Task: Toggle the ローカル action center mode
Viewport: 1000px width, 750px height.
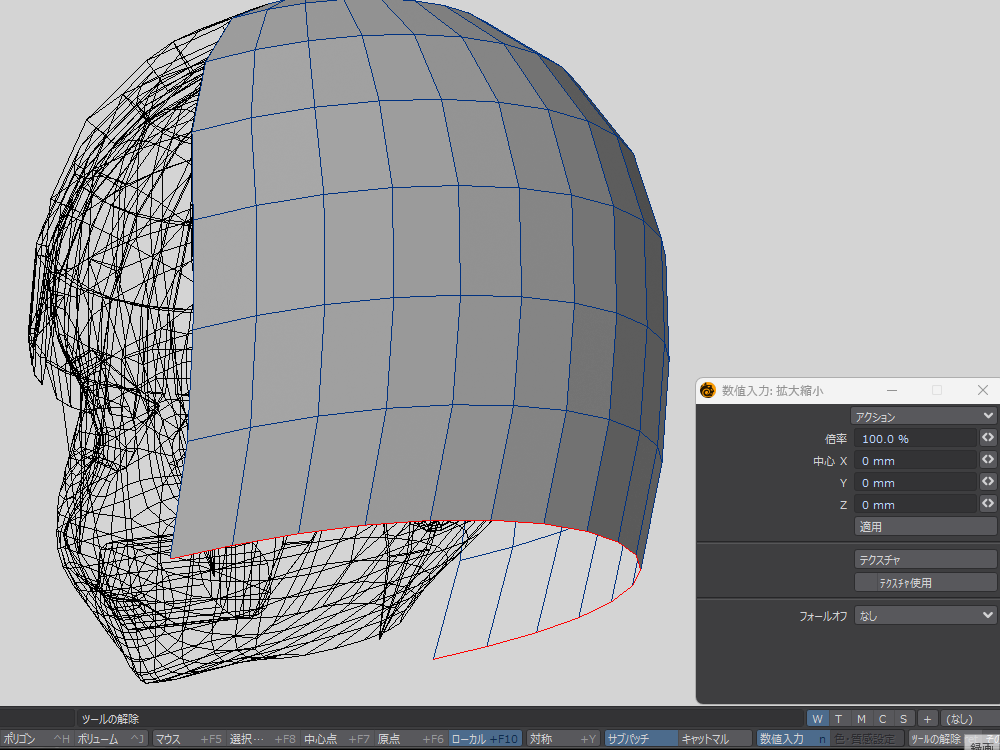Action: click(485, 739)
